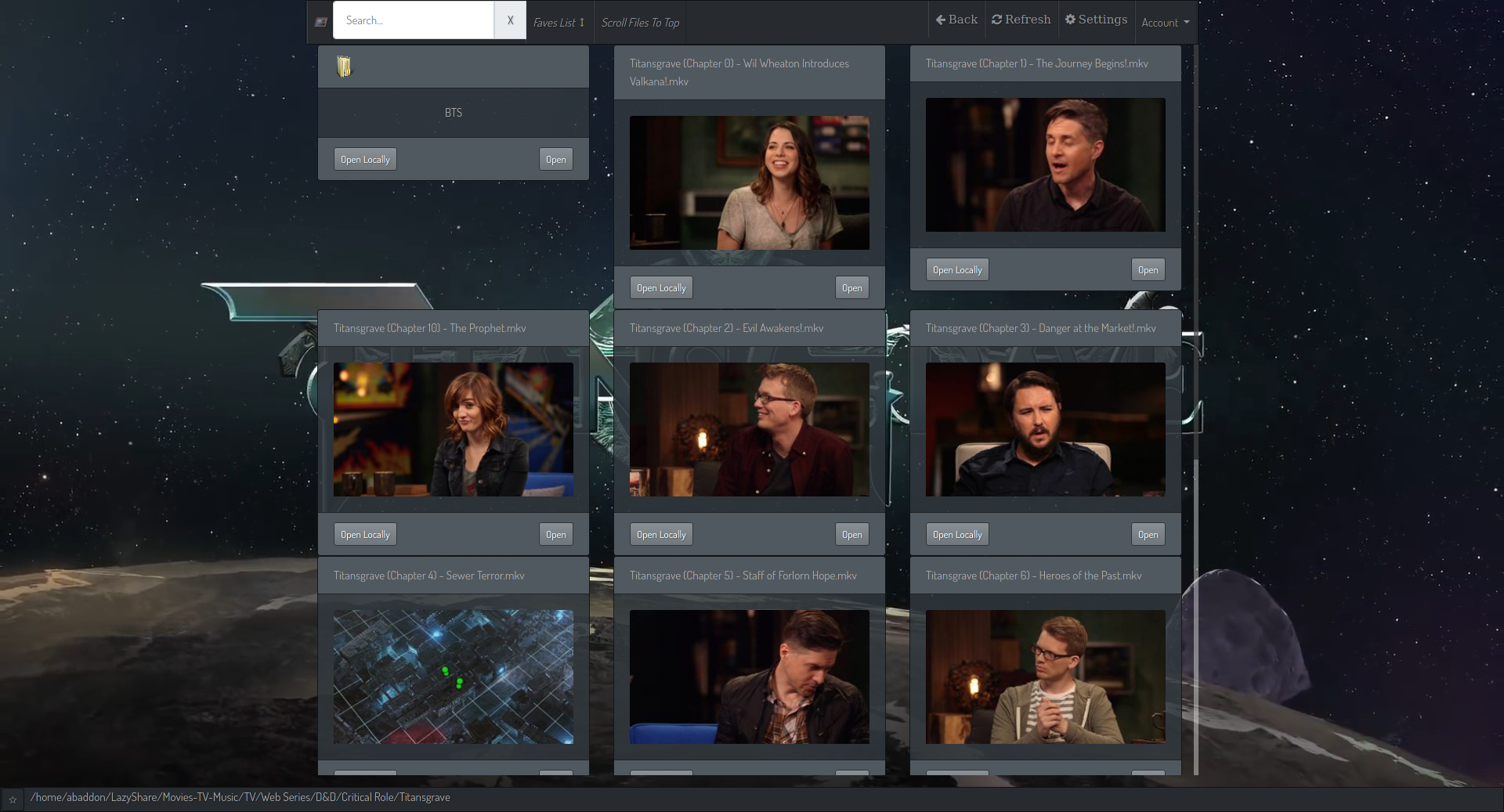Open Locally Chapter 1 The Journey Begins
Screen dimensions: 1504x812
point(957,269)
